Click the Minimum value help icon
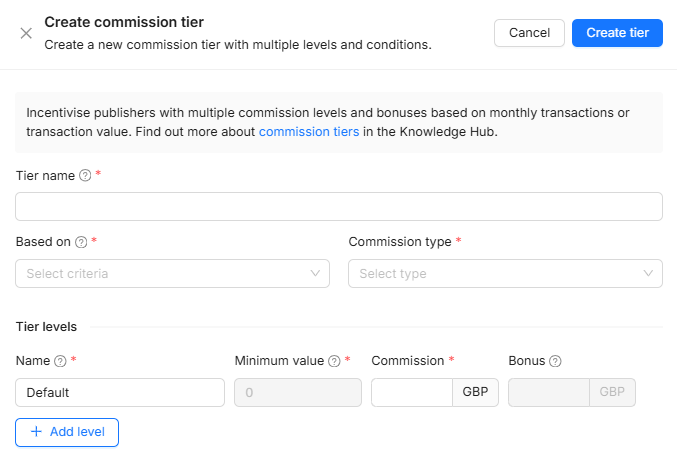This screenshot has width=677, height=460. pyautogui.click(x=333, y=360)
